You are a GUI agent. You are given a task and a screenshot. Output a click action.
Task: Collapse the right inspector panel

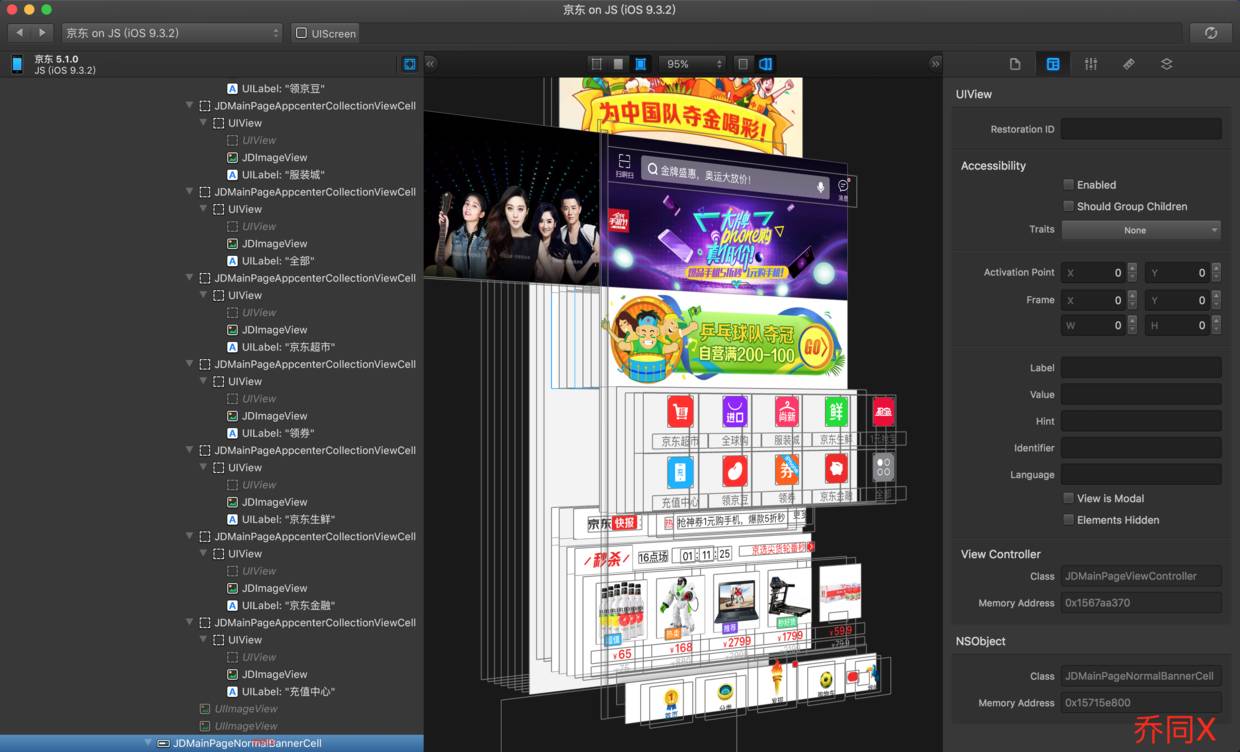(935, 63)
